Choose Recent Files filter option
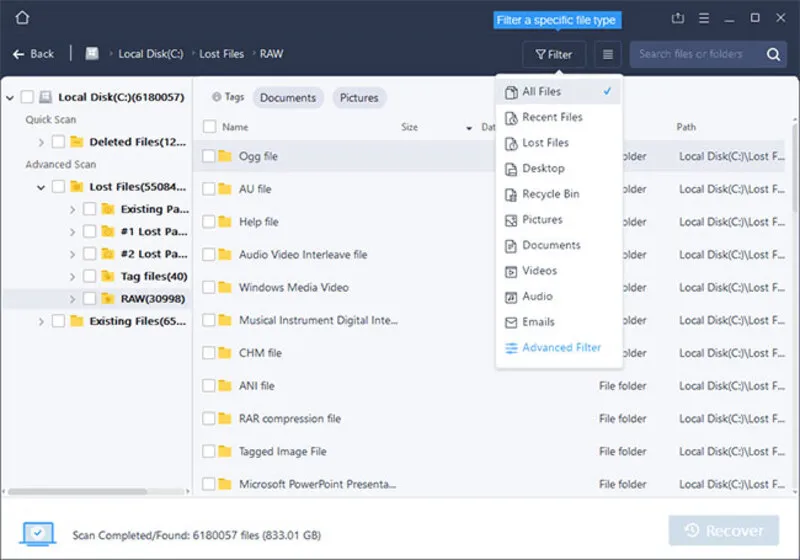 [558, 117]
